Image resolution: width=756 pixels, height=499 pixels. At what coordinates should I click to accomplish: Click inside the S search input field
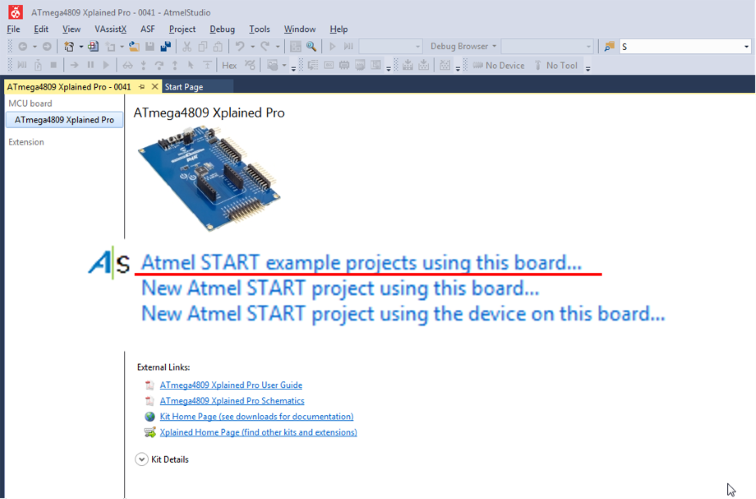681,46
